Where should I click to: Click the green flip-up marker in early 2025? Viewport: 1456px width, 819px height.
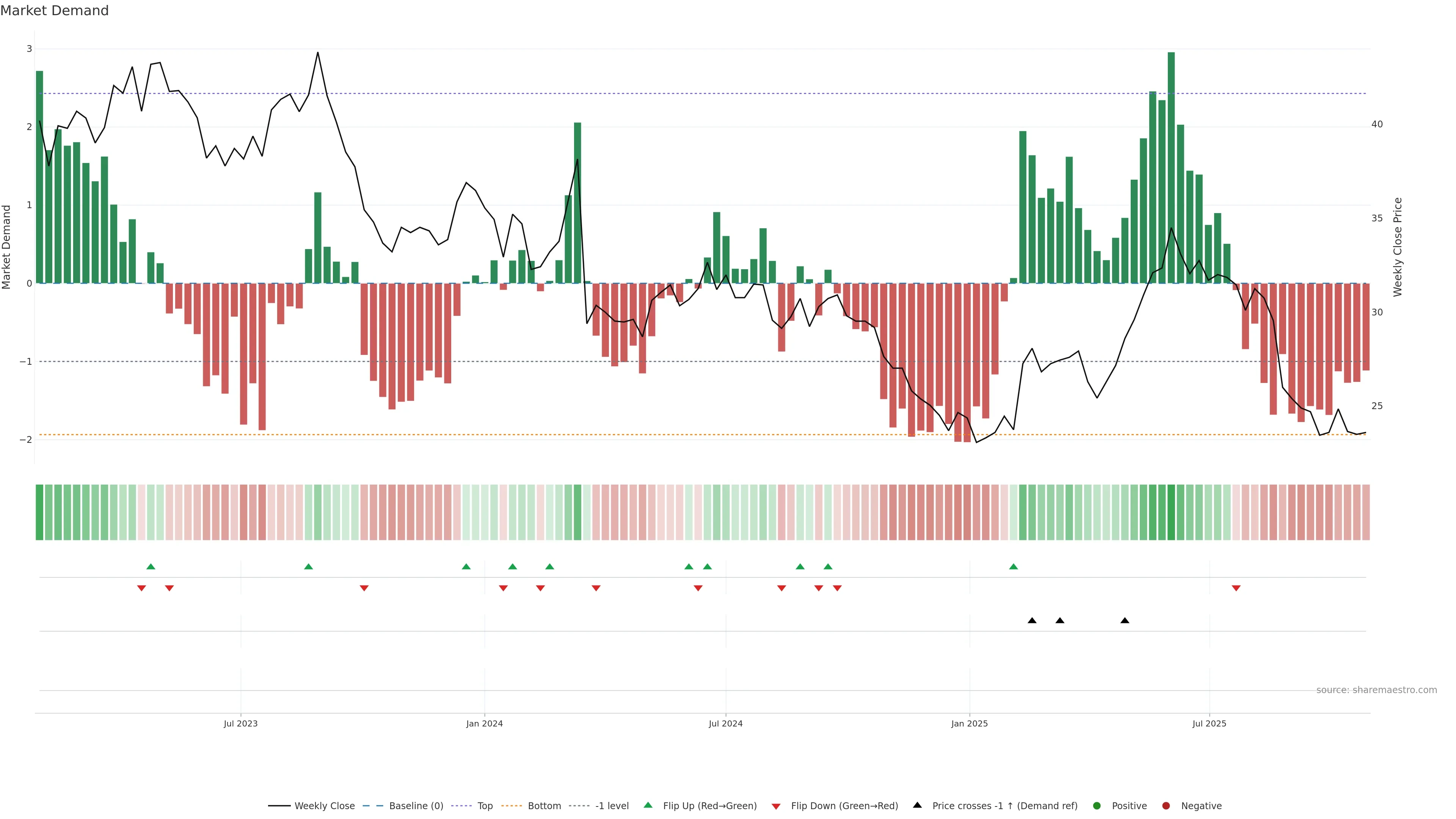point(1014,566)
